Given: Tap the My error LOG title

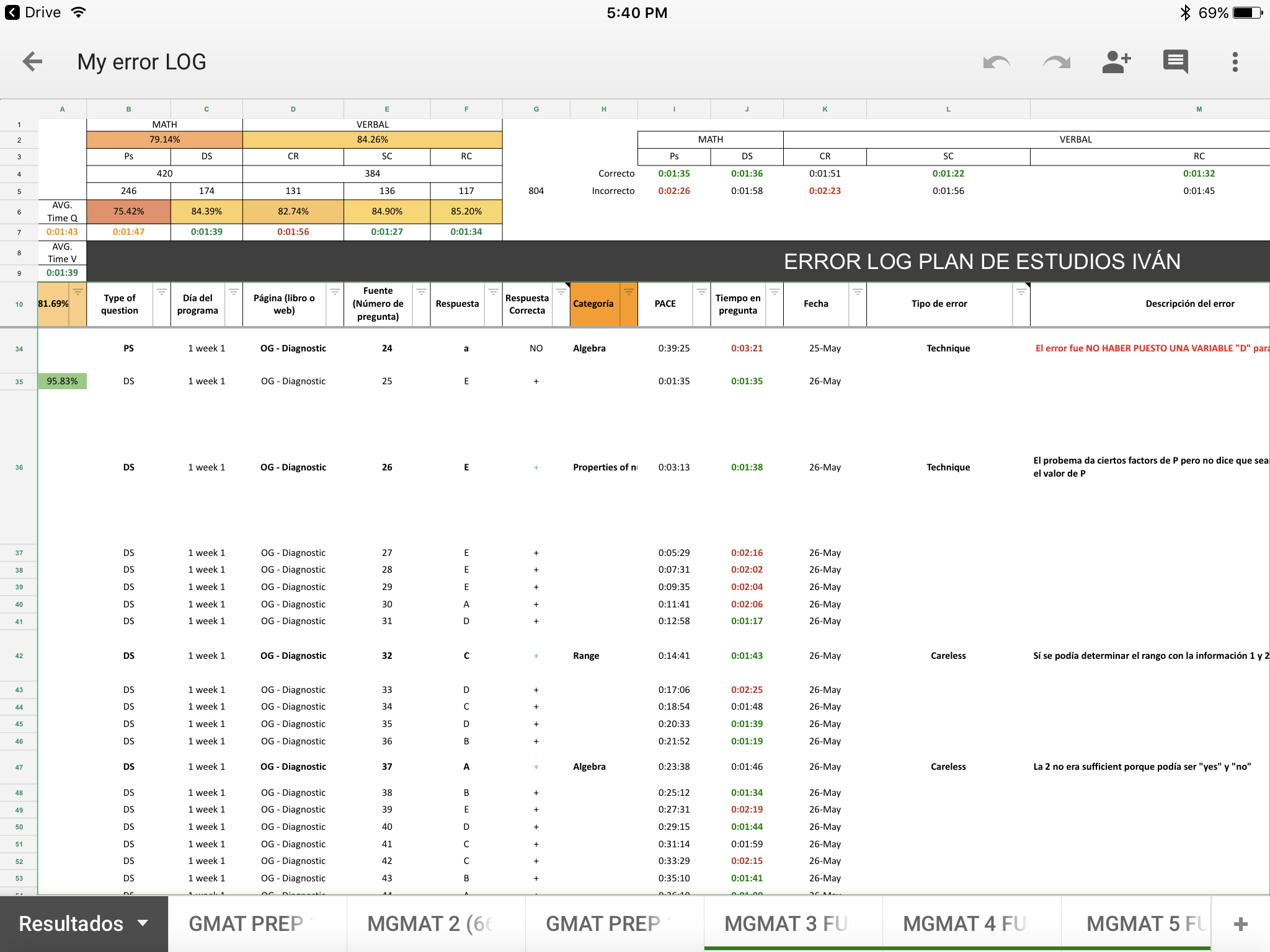Looking at the screenshot, I should 141,62.
